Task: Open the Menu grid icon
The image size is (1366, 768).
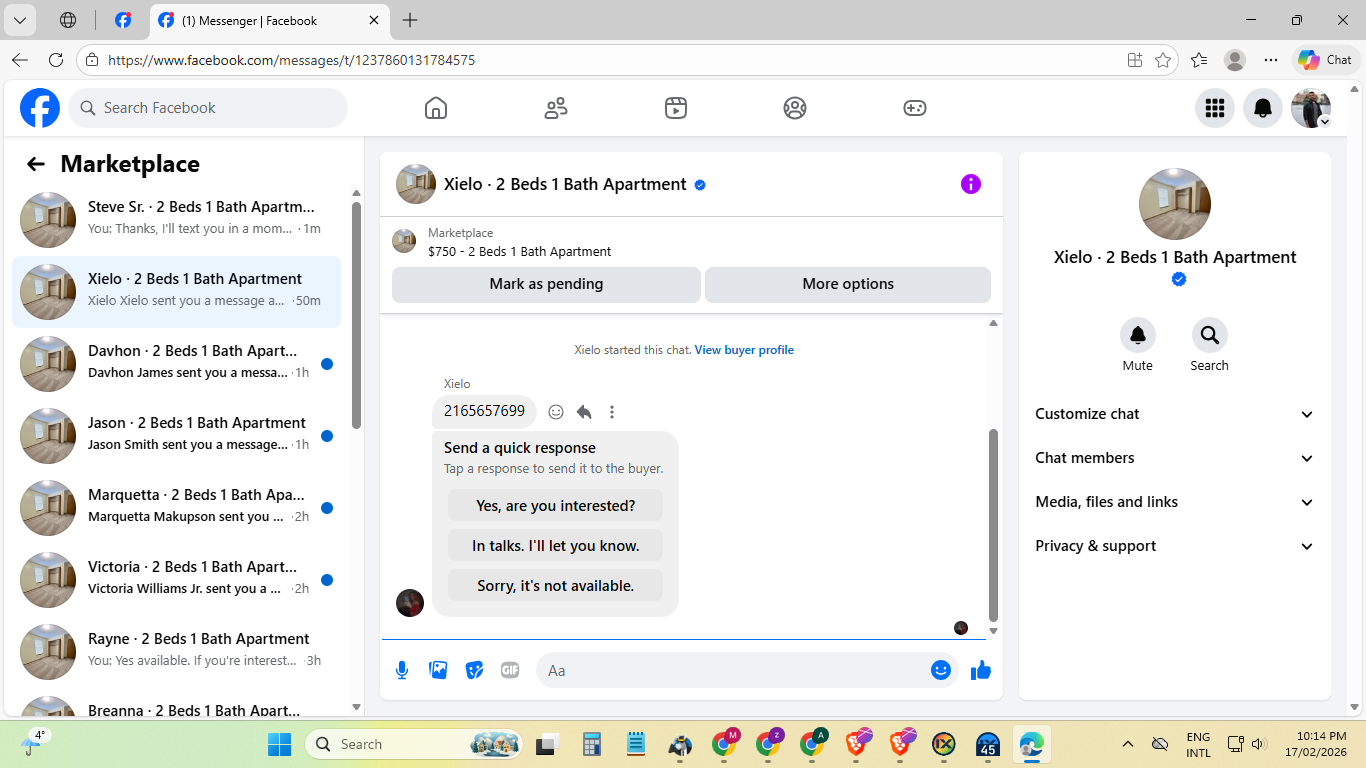Action: 1215,108
